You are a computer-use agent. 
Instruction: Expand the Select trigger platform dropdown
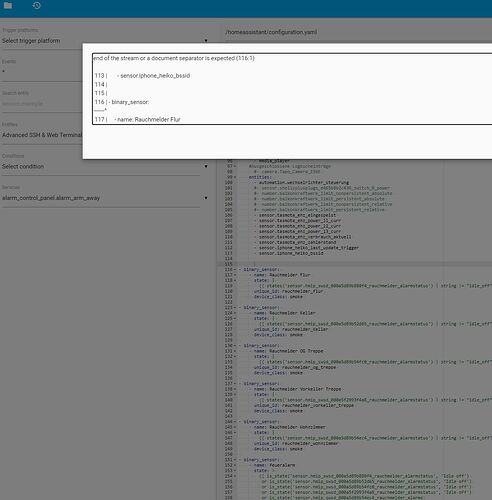(105, 41)
